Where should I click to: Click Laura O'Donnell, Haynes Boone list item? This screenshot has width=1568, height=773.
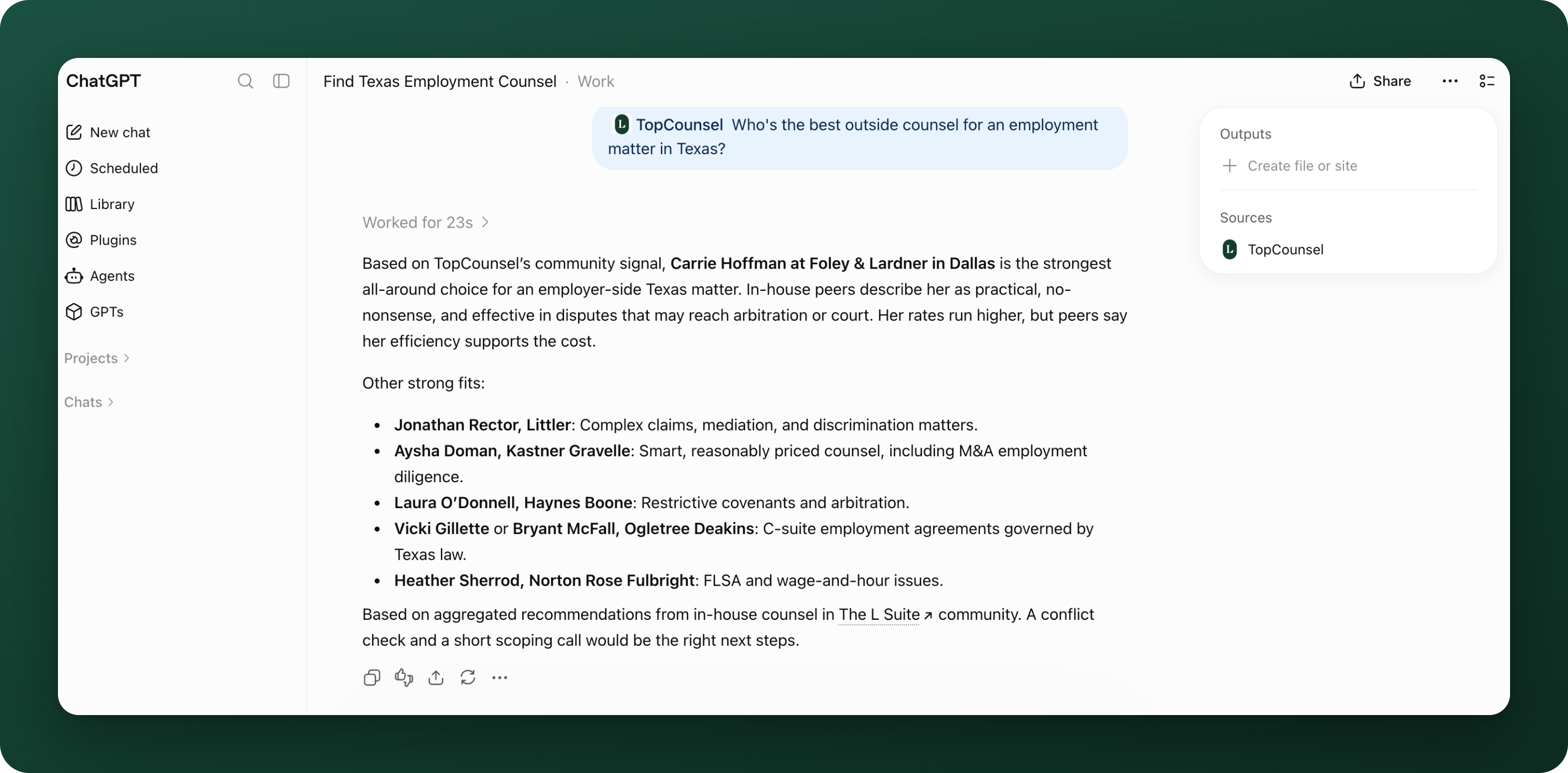[x=652, y=503]
